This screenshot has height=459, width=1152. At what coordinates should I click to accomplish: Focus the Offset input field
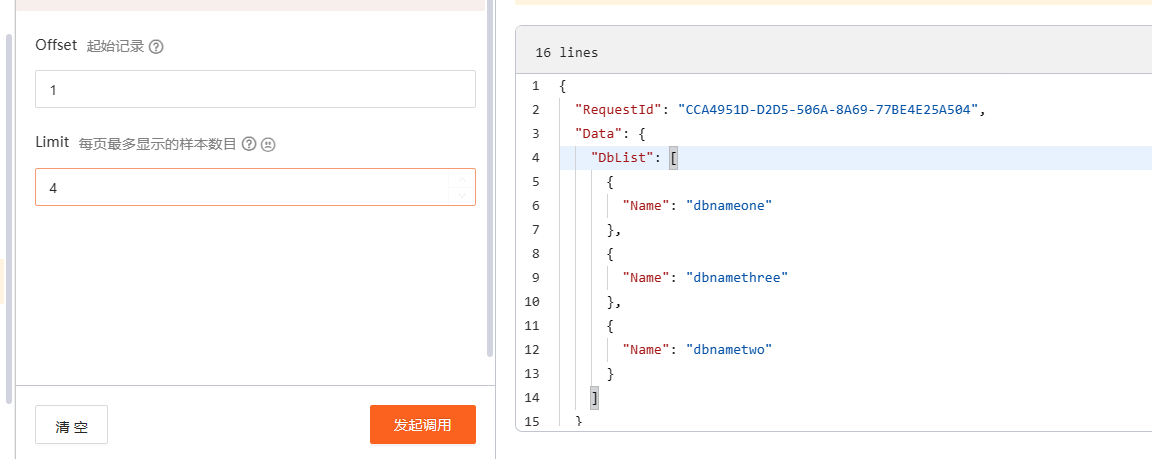(255, 90)
